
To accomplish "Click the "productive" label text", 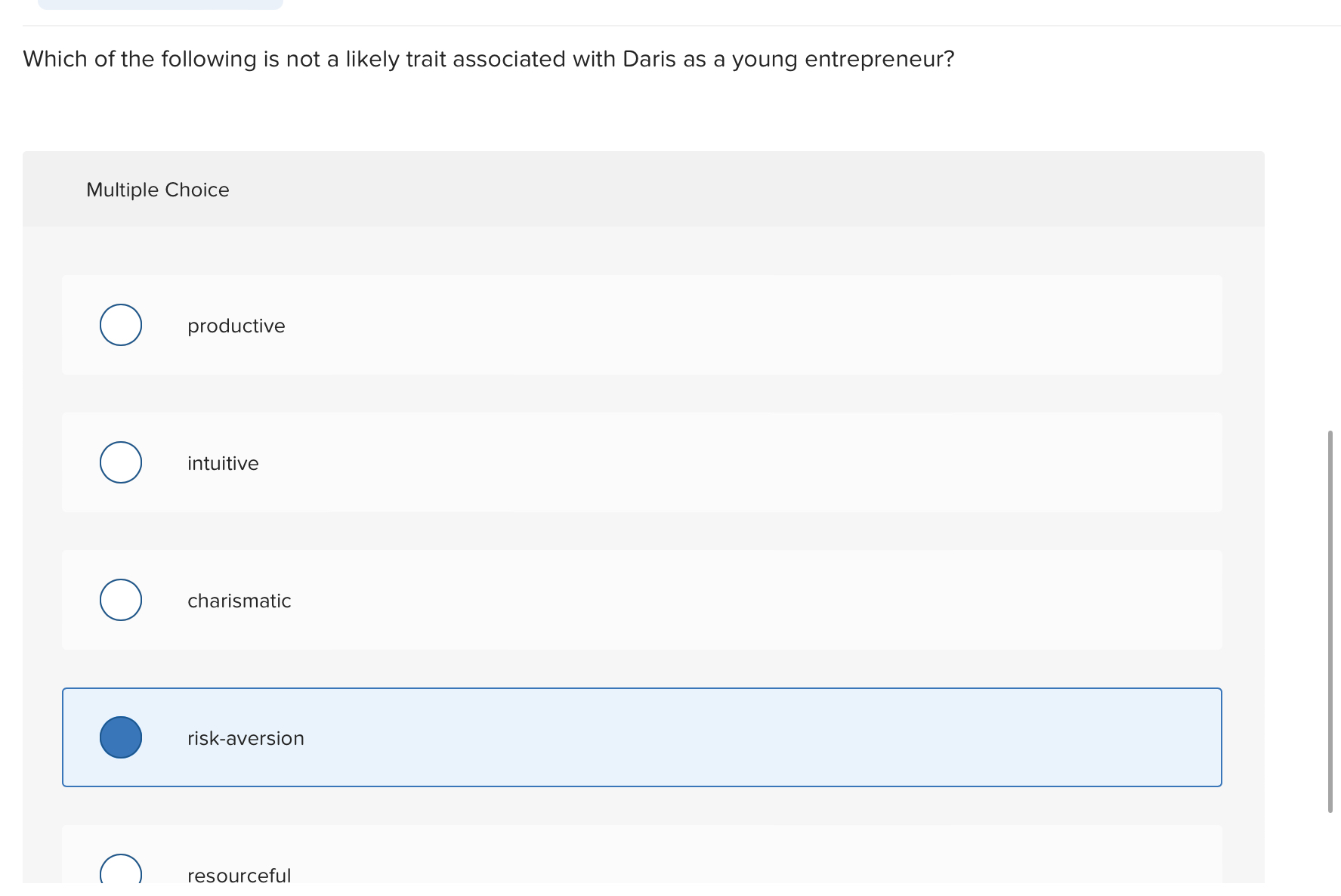I will click(236, 326).
